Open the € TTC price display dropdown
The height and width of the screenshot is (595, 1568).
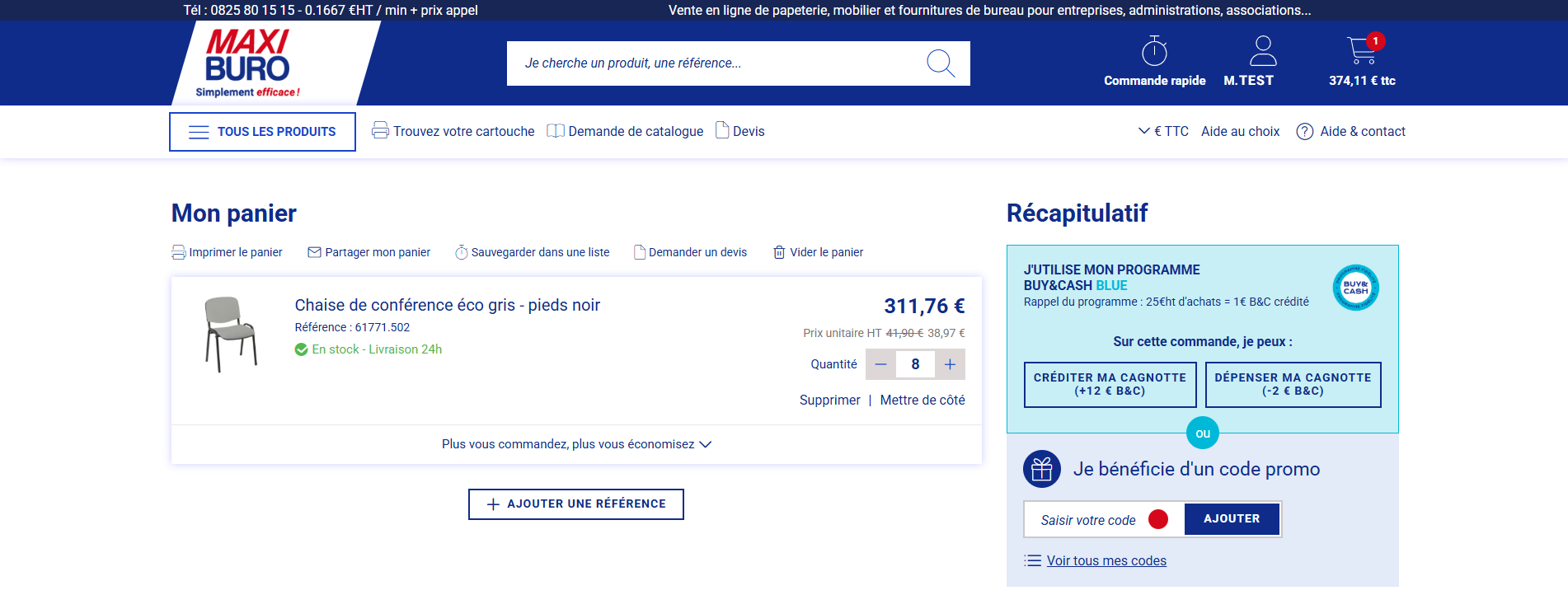[1163, 131]
